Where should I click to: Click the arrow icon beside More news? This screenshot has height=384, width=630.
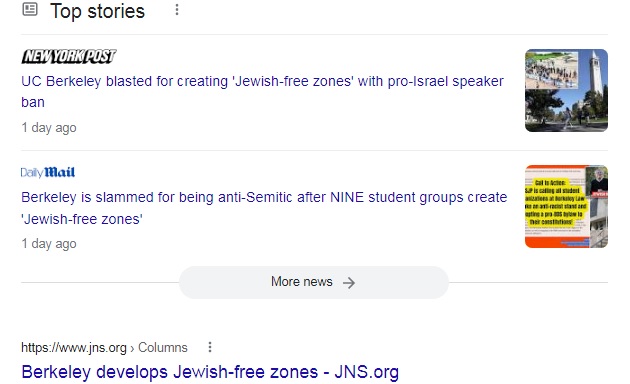(x=349, y=283)
